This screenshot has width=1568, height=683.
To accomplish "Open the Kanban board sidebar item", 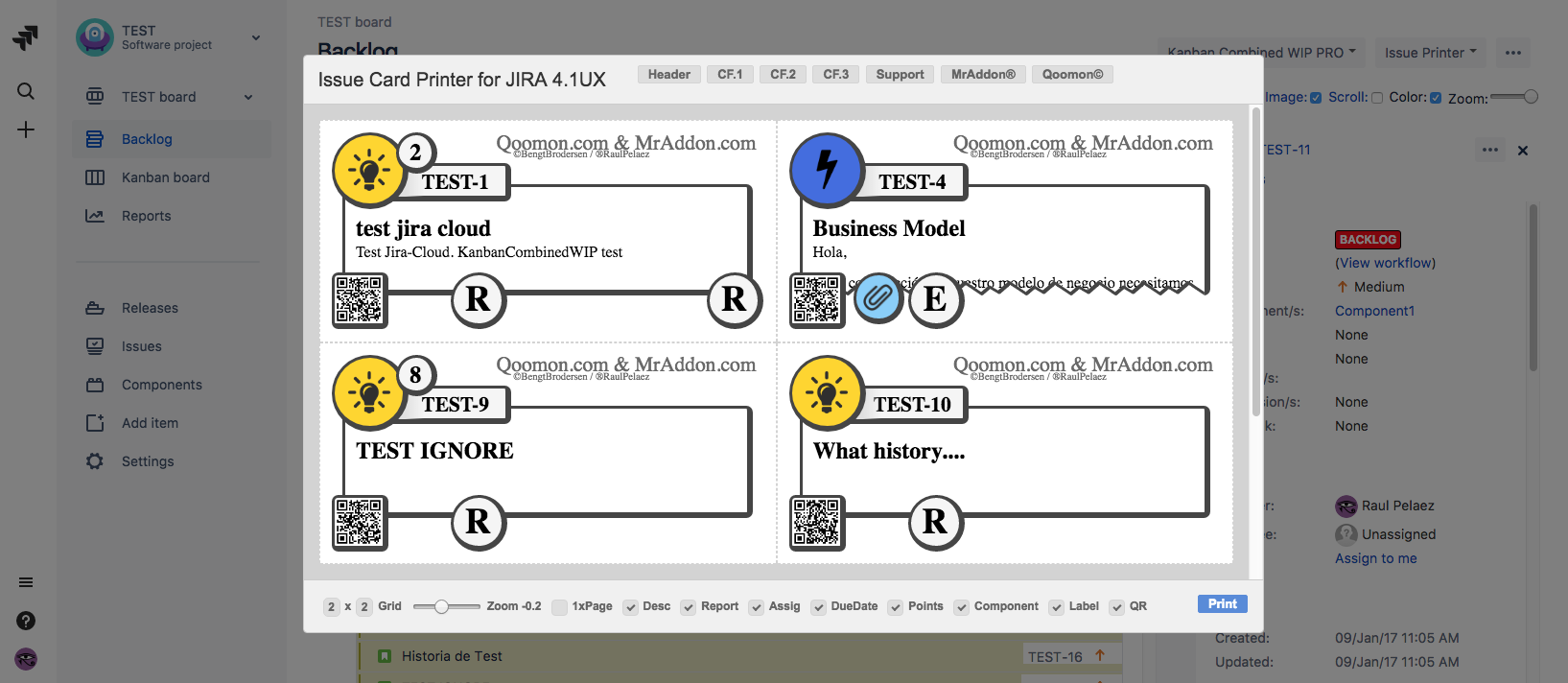I will click(x=165, y=177).
